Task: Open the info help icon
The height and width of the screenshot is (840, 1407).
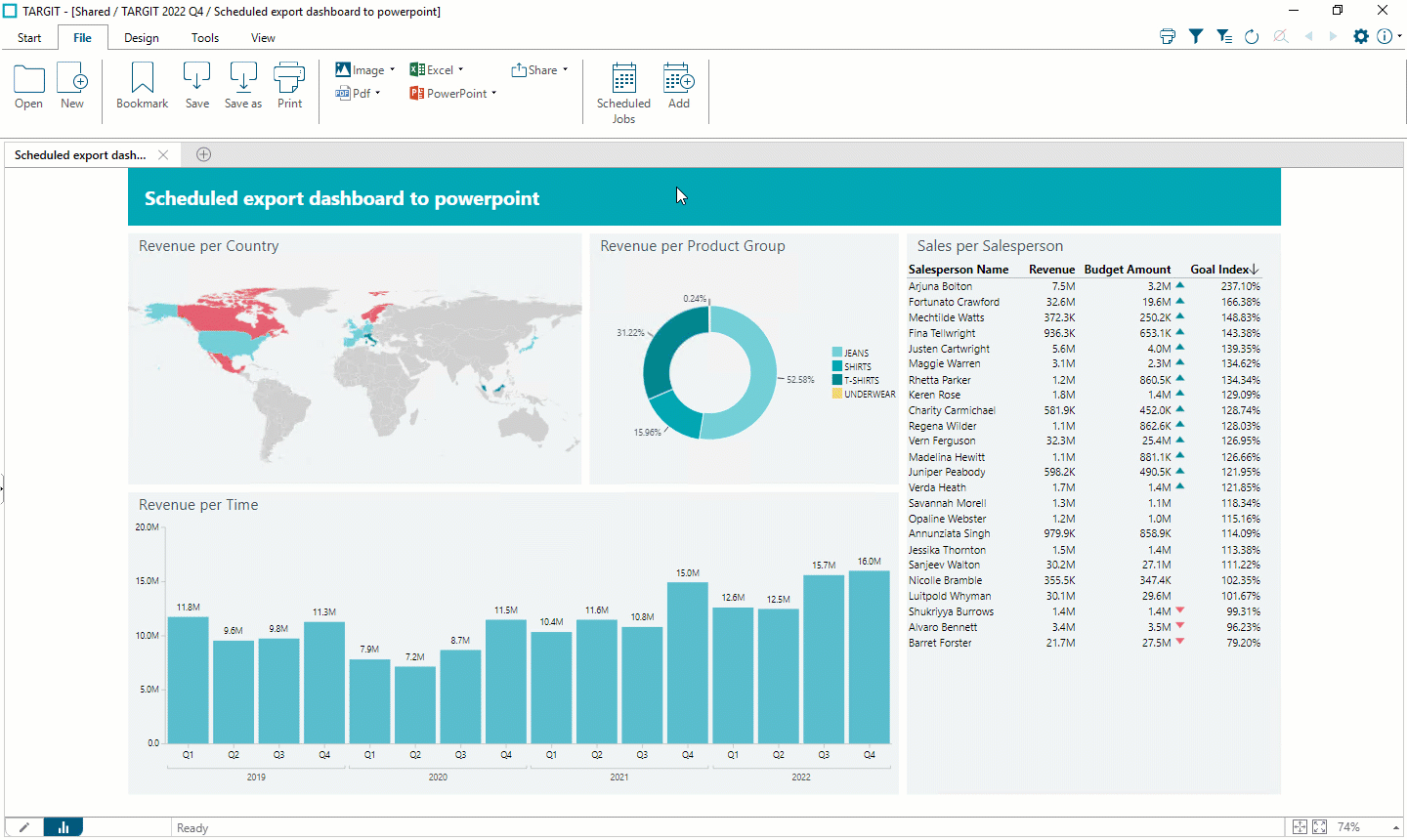Action: (x=1385, y=36)
